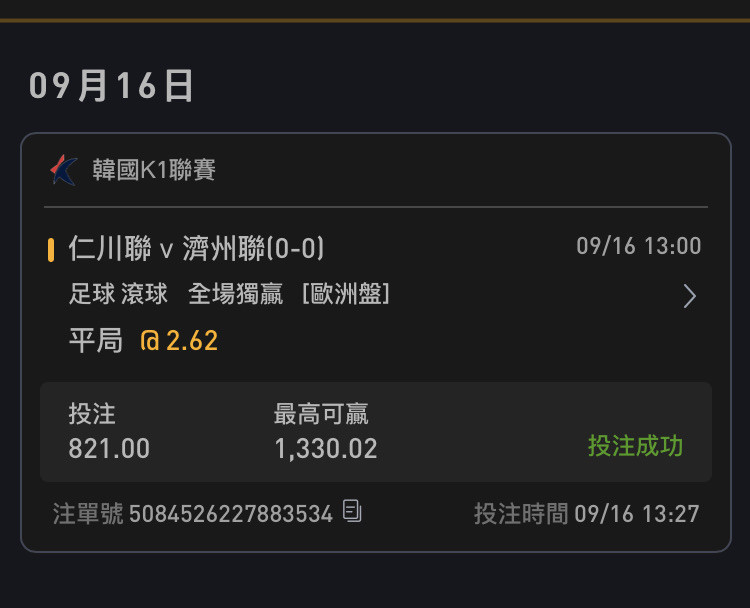
Task: Click the 投注時間 09/16 13:27 text
Action: coord(587,514)
